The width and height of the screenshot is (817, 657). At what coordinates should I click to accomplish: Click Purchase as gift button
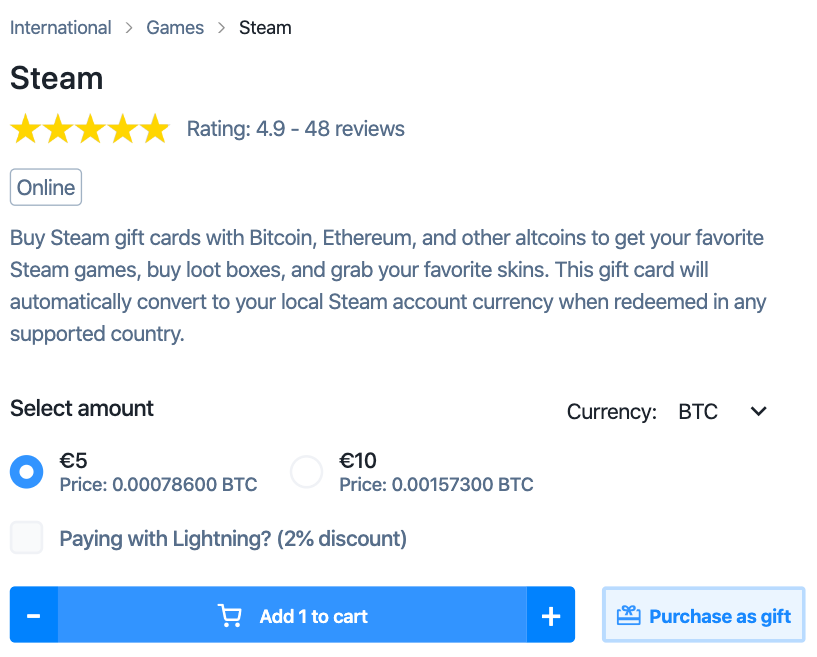(704, 616)
